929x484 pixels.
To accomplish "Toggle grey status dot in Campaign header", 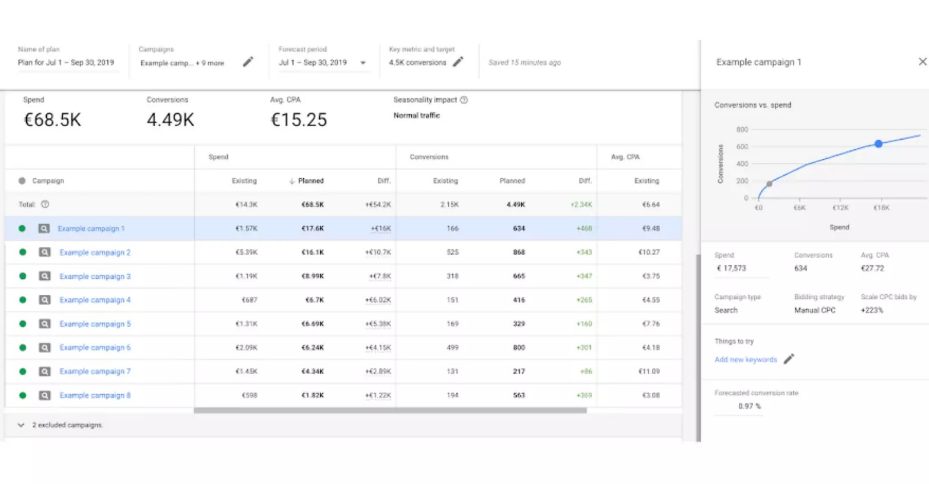I will 22,181.
